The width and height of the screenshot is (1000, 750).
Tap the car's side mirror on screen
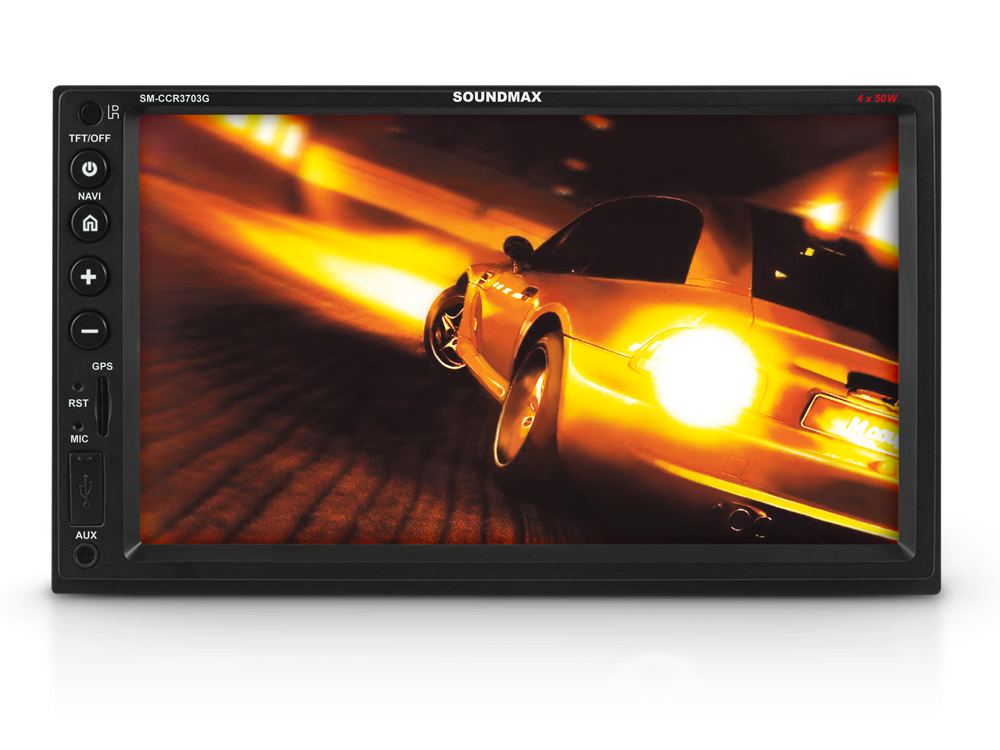(518, 248)
